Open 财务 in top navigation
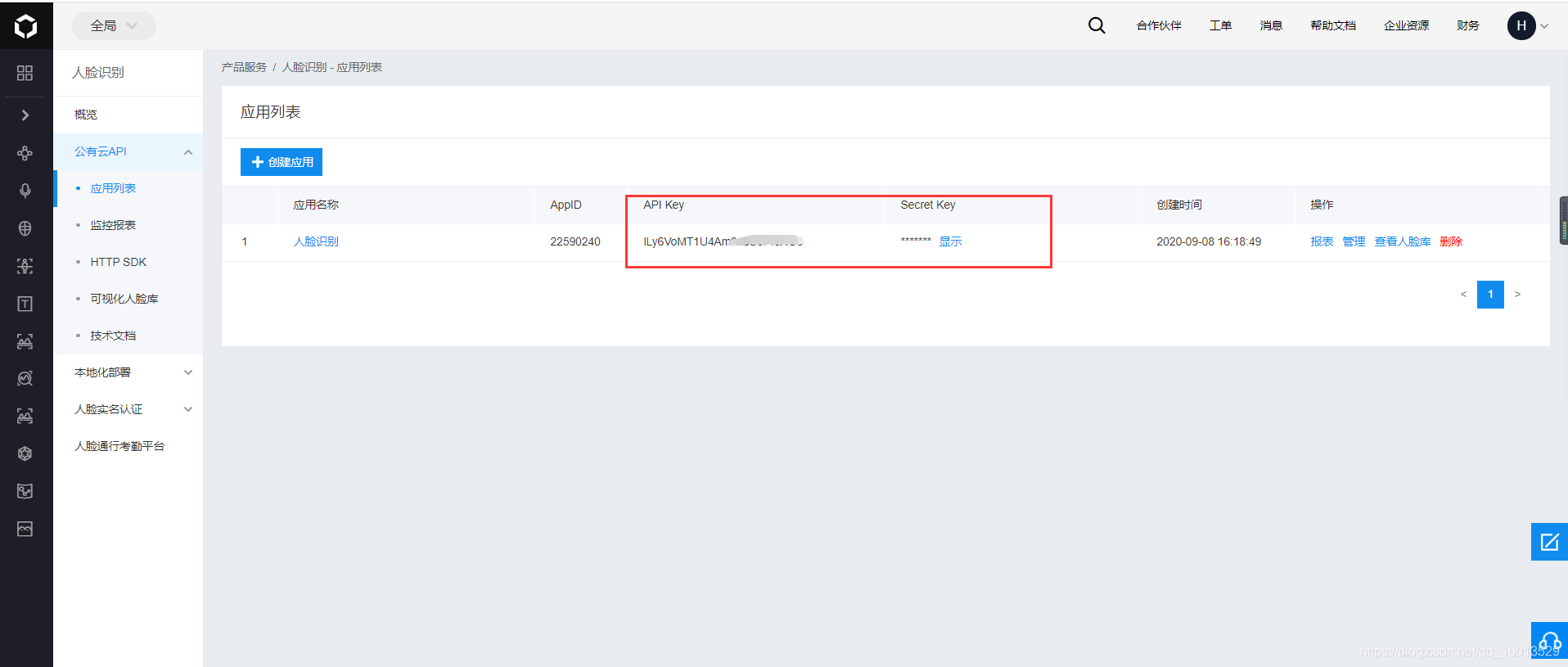Viewport: 1568px width, 667px height. tap(1468, 25)
